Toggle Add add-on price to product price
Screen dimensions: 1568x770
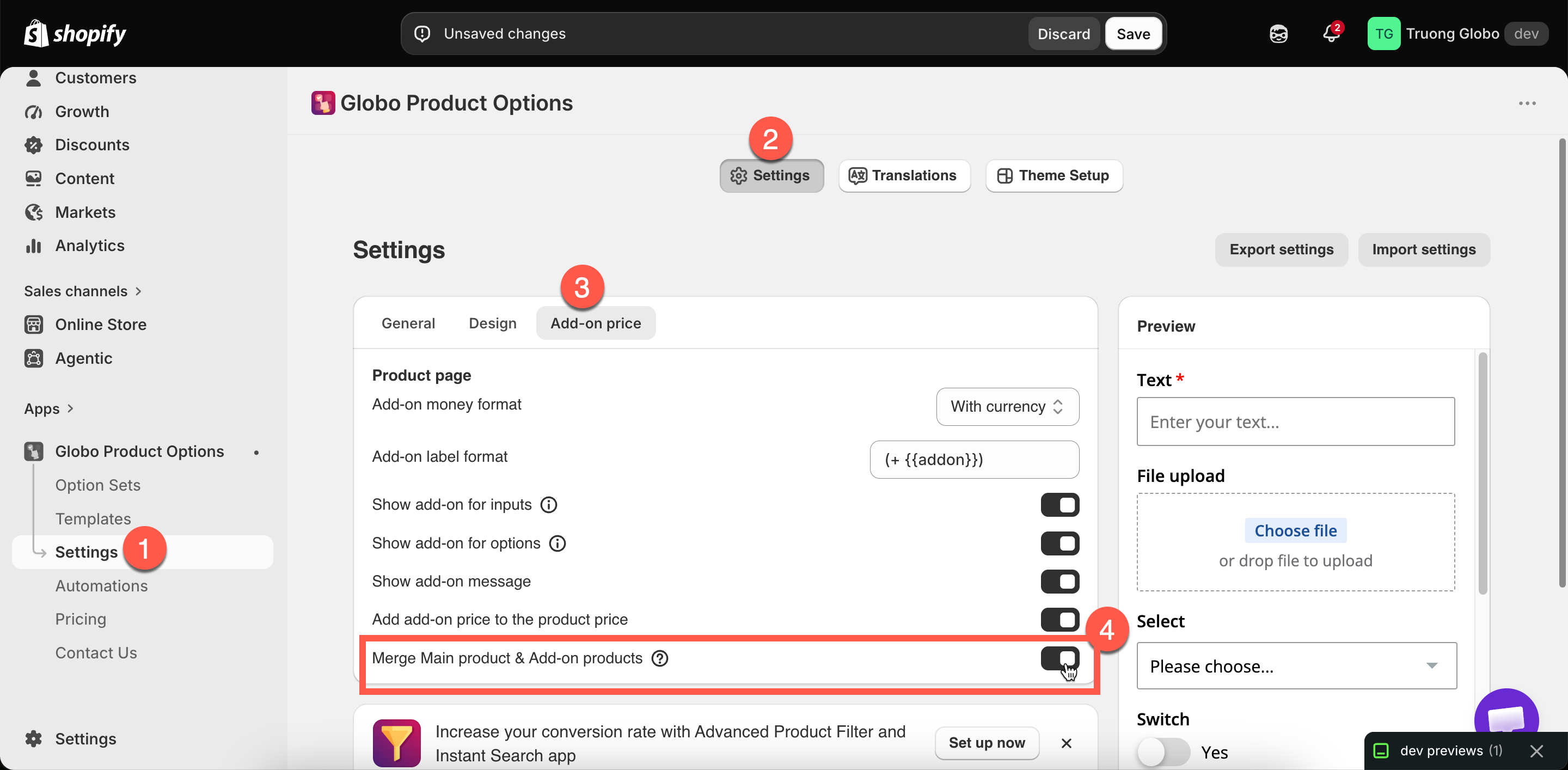coord(1059,619)
